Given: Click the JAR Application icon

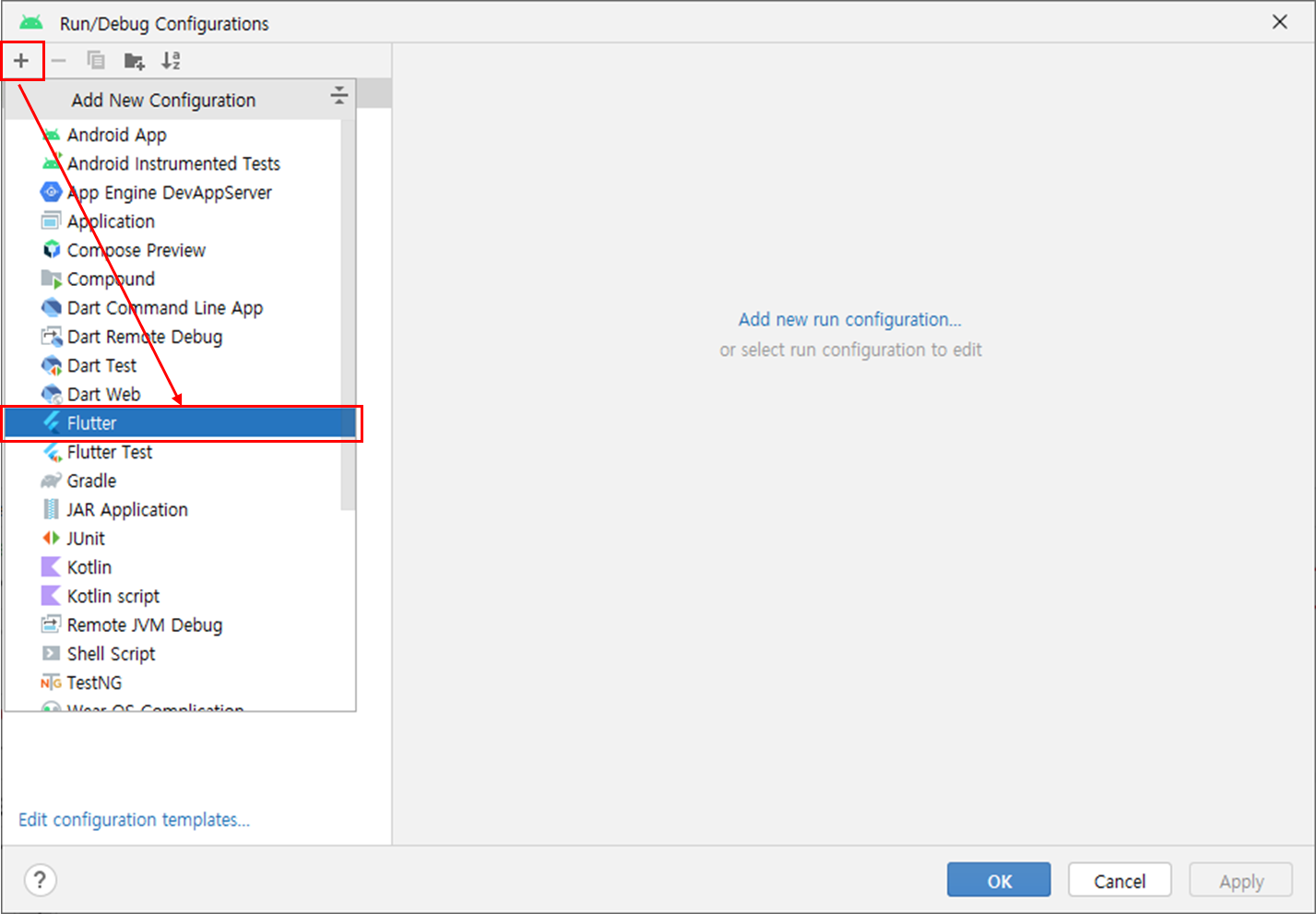Looking at the screenshot, I should pos(52,509).
